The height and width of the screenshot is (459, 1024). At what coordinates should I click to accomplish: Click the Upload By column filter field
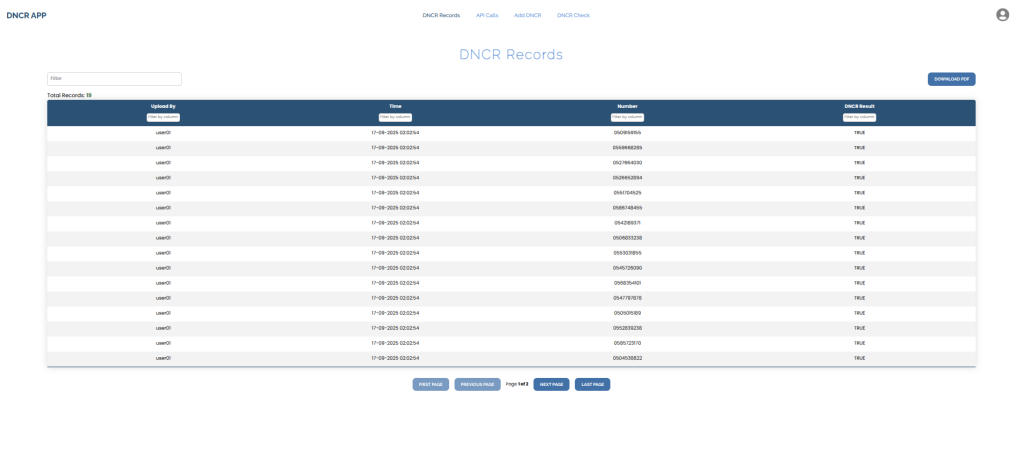click(163, 117)
